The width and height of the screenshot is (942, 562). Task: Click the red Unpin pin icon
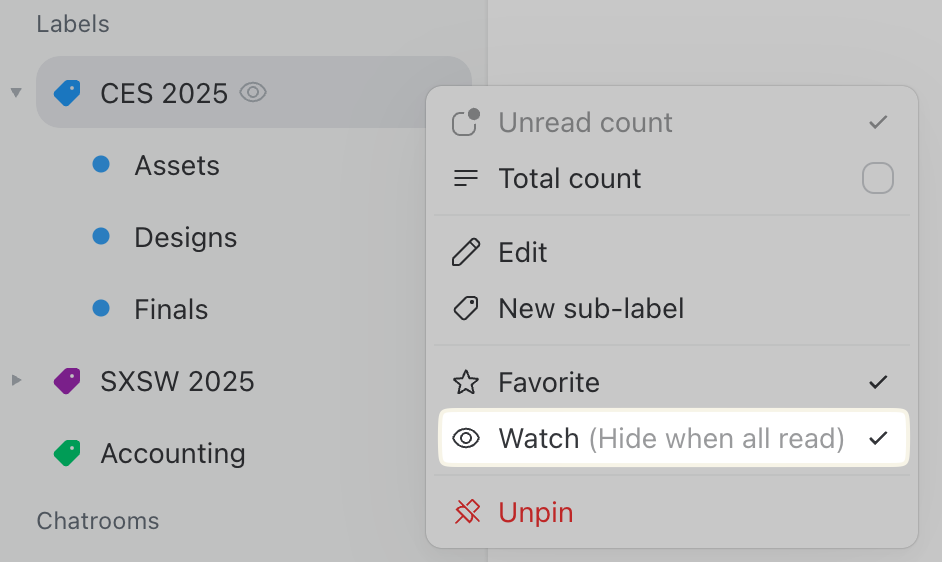tap(466, 513)
